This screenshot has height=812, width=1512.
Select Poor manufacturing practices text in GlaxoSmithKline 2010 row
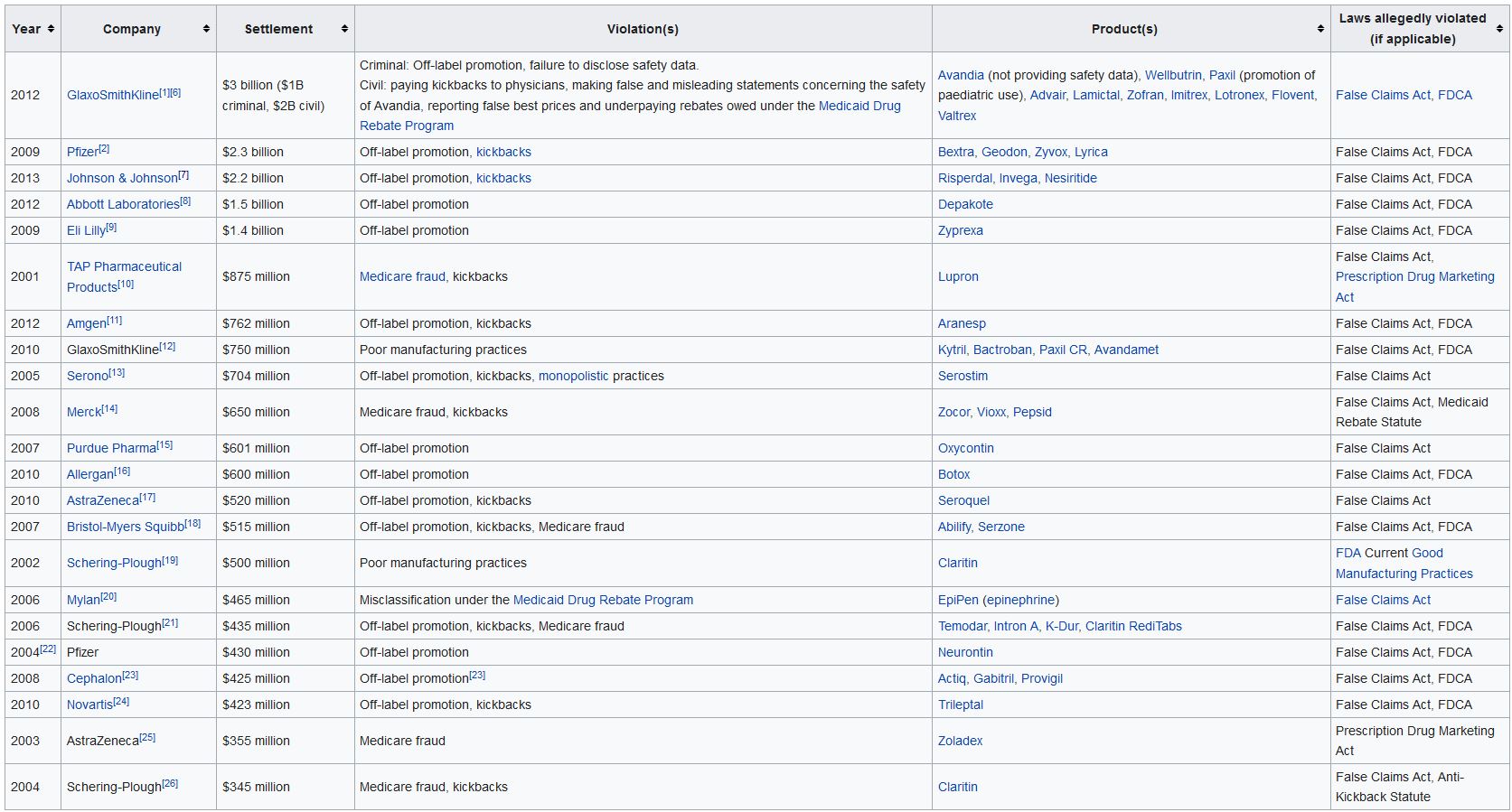point(443,350)
